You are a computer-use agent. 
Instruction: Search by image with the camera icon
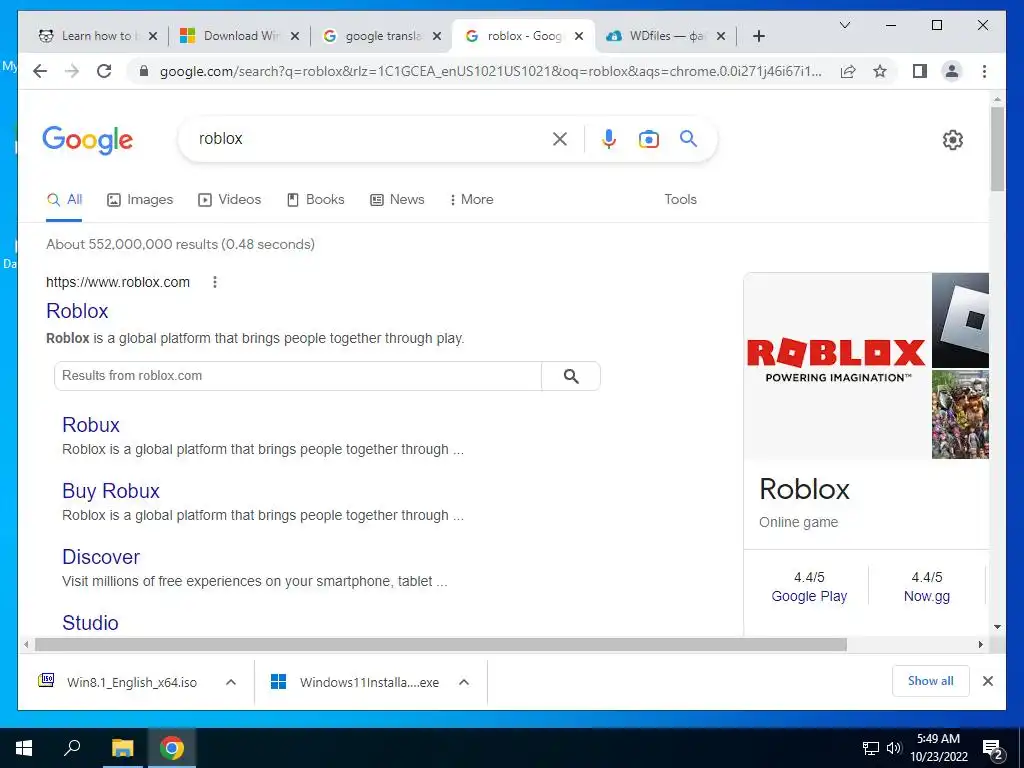(648, 139)
